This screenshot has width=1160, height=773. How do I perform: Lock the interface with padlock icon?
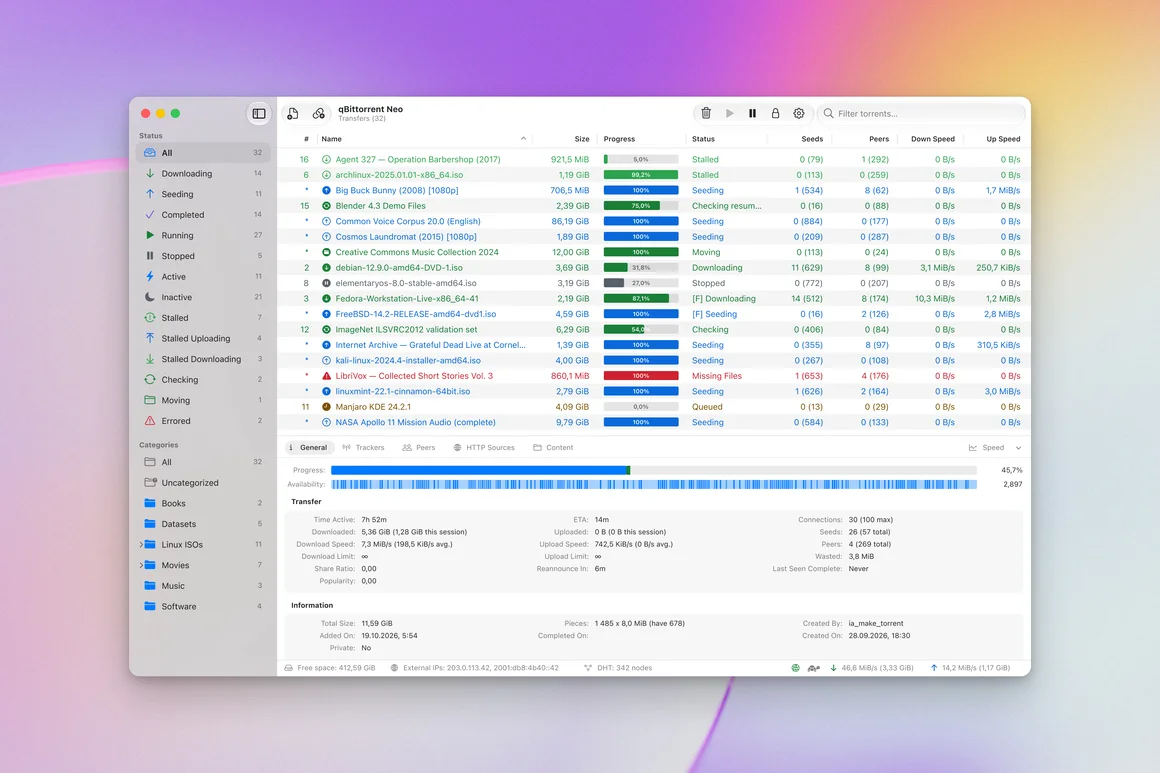[x=775, y=113]
